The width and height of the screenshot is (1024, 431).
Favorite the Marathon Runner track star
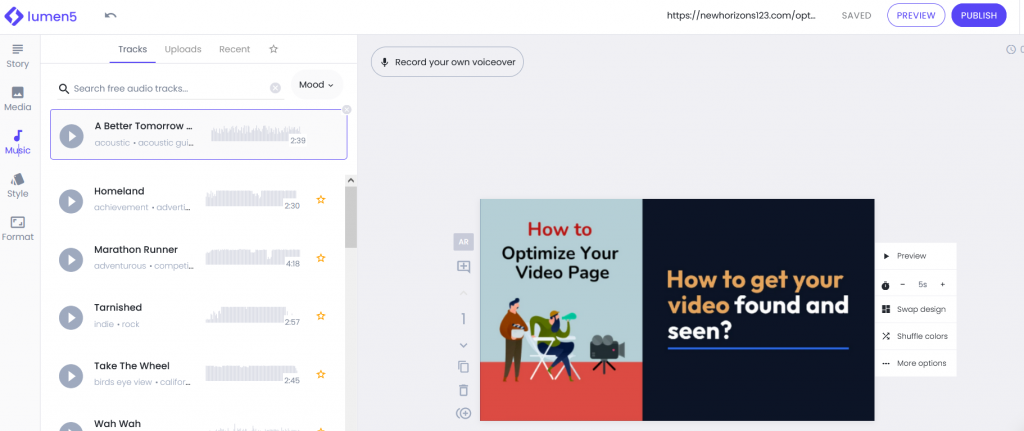point(321,258)
